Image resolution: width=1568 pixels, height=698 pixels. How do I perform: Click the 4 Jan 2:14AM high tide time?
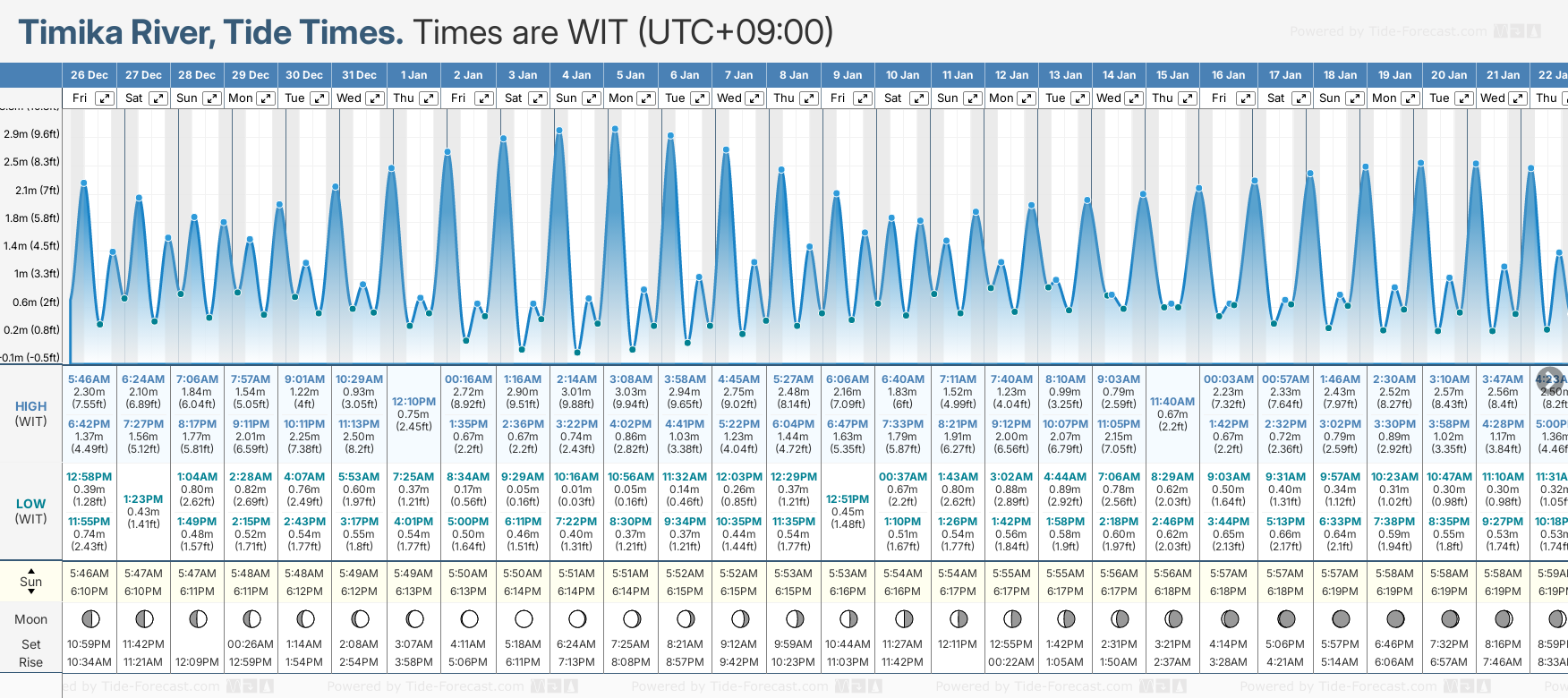click(576, 379)
